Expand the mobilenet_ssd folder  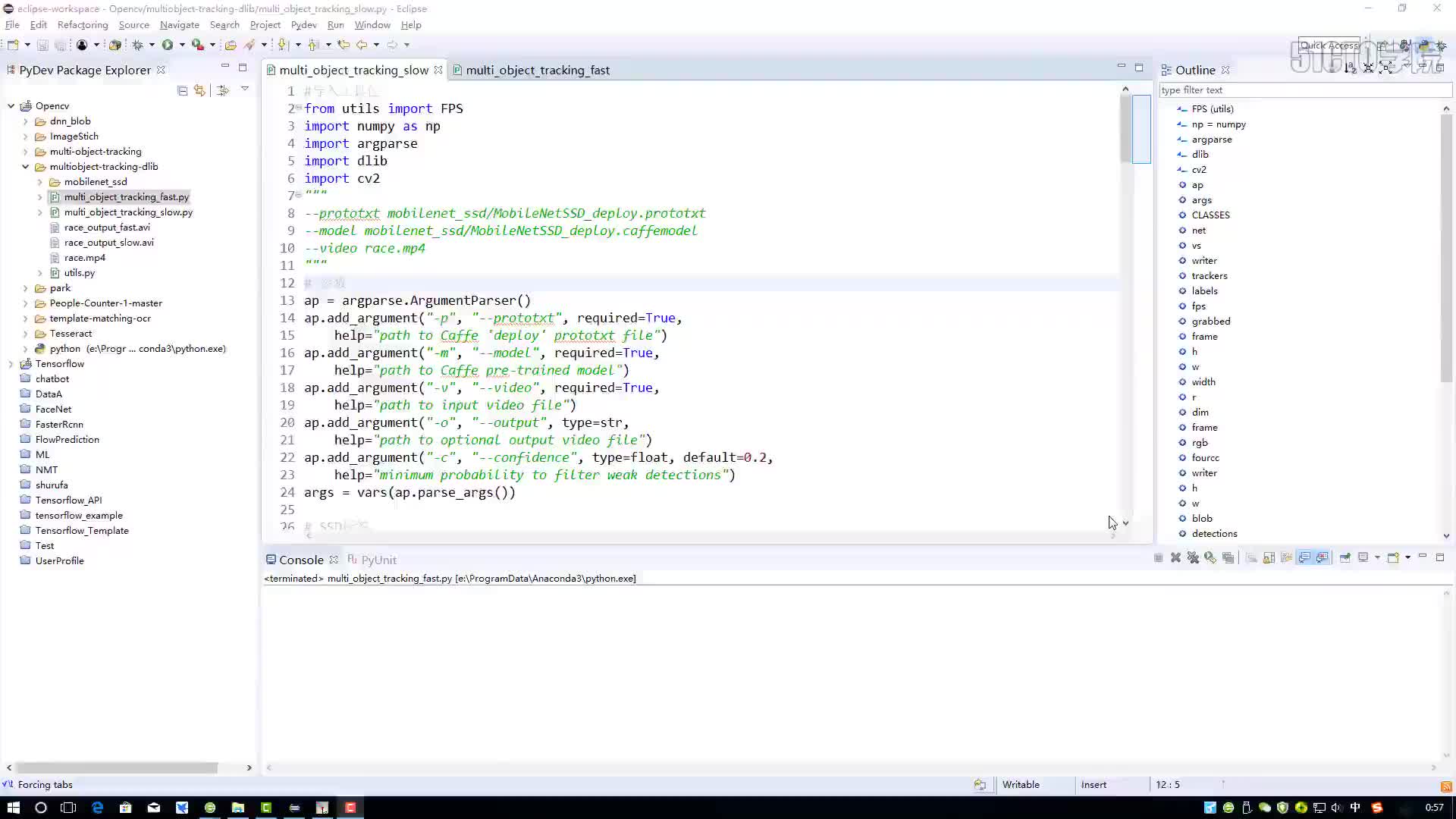point(40,182)
